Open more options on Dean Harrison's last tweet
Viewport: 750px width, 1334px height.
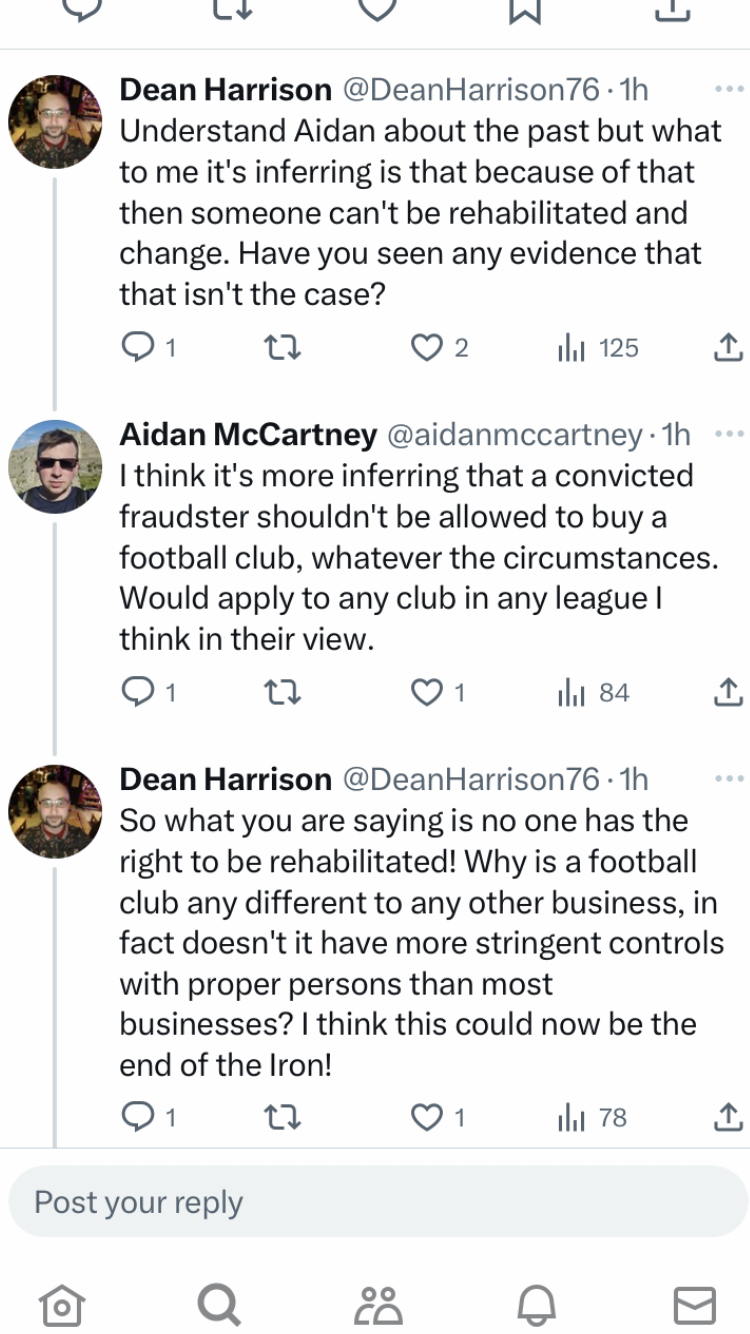[x=730, y=780]
